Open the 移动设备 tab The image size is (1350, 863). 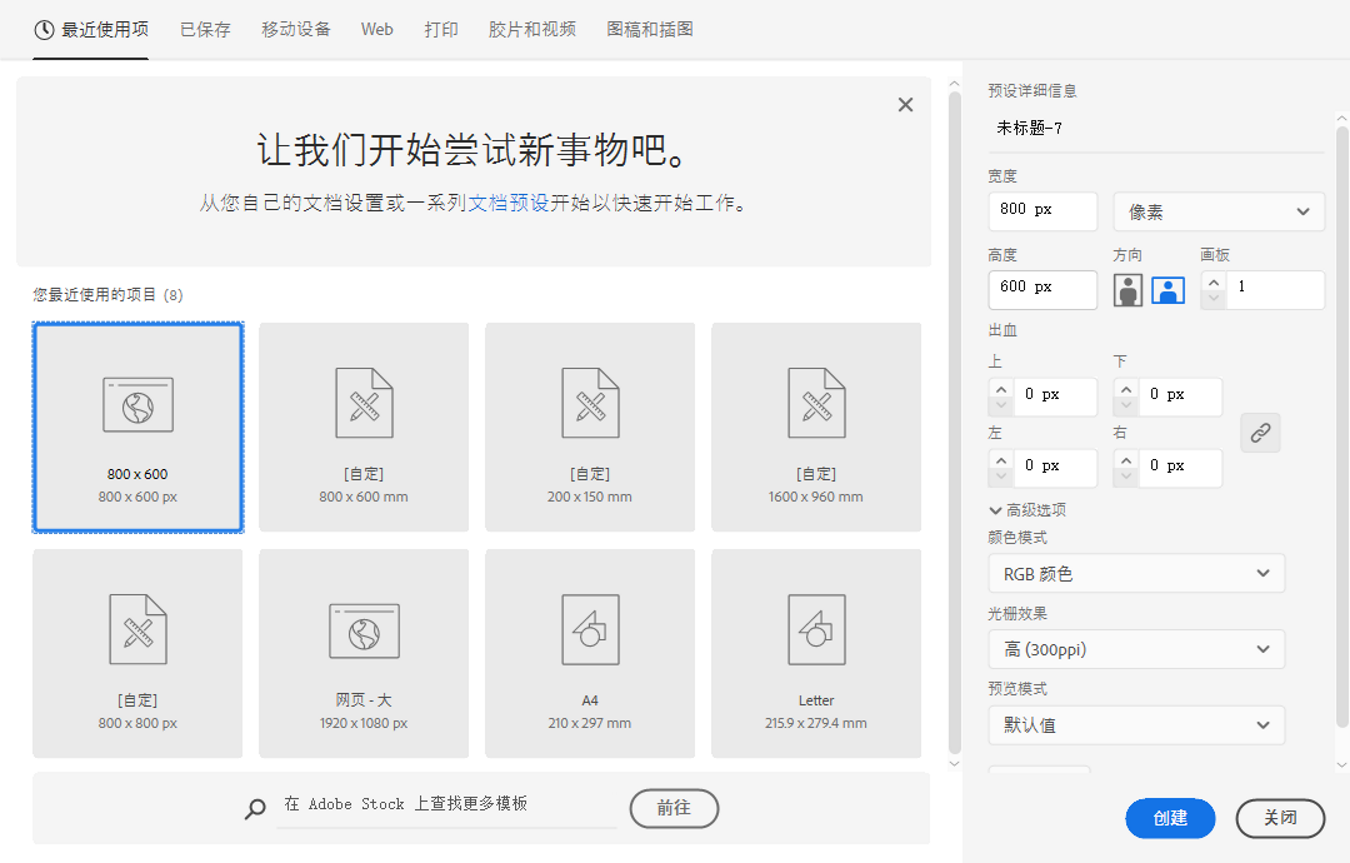[296, 30]
